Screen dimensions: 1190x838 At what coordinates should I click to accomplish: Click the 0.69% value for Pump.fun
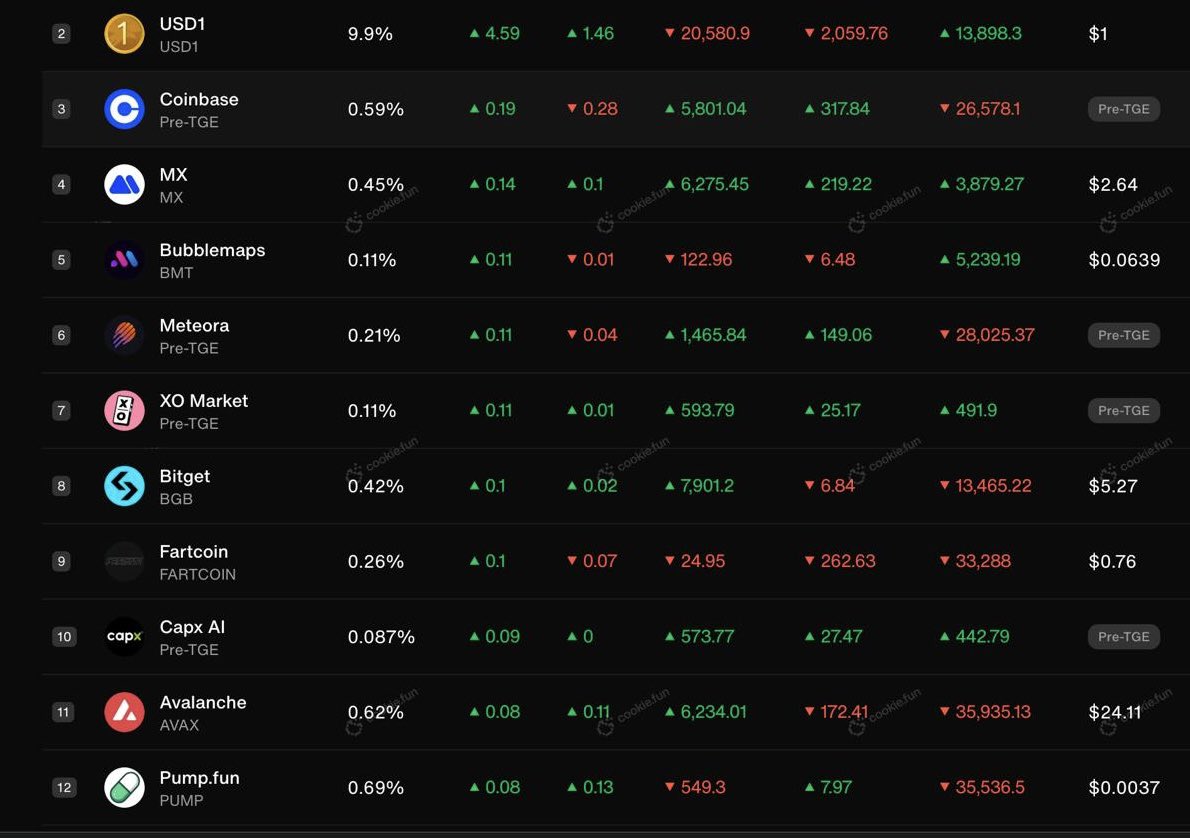(x=376, y=788)
